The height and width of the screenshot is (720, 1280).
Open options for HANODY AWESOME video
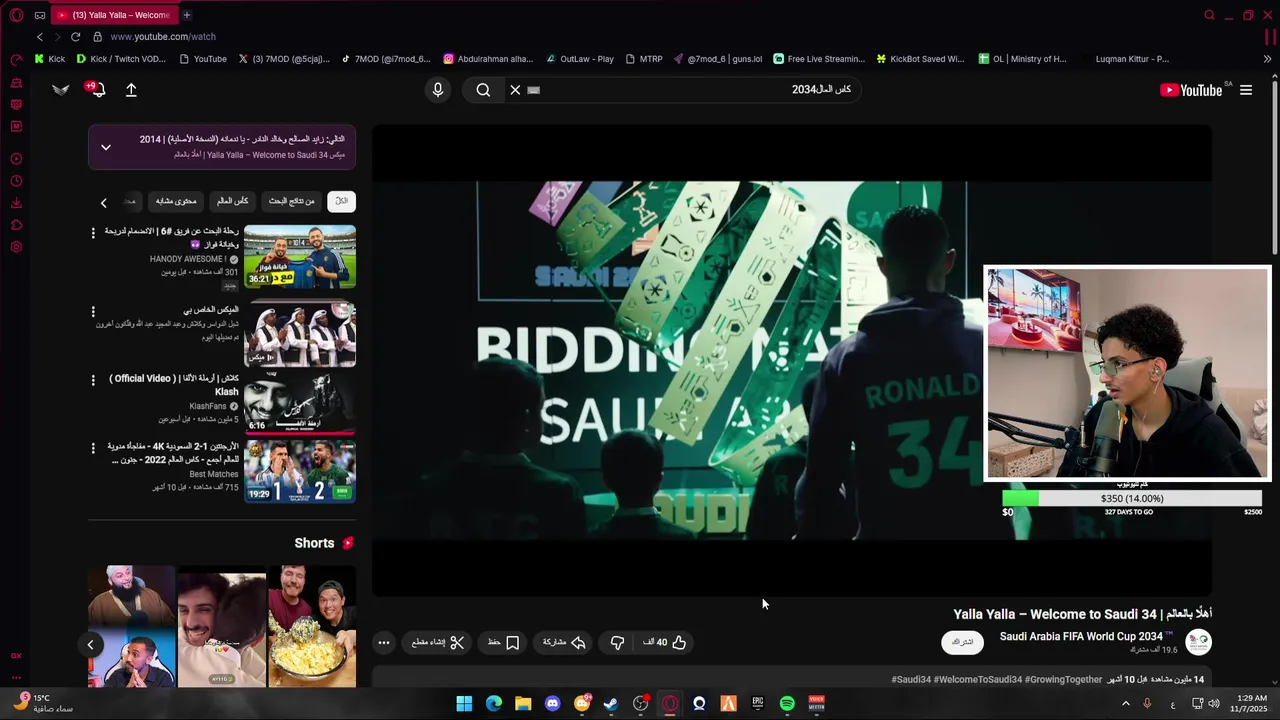[93, 233]
